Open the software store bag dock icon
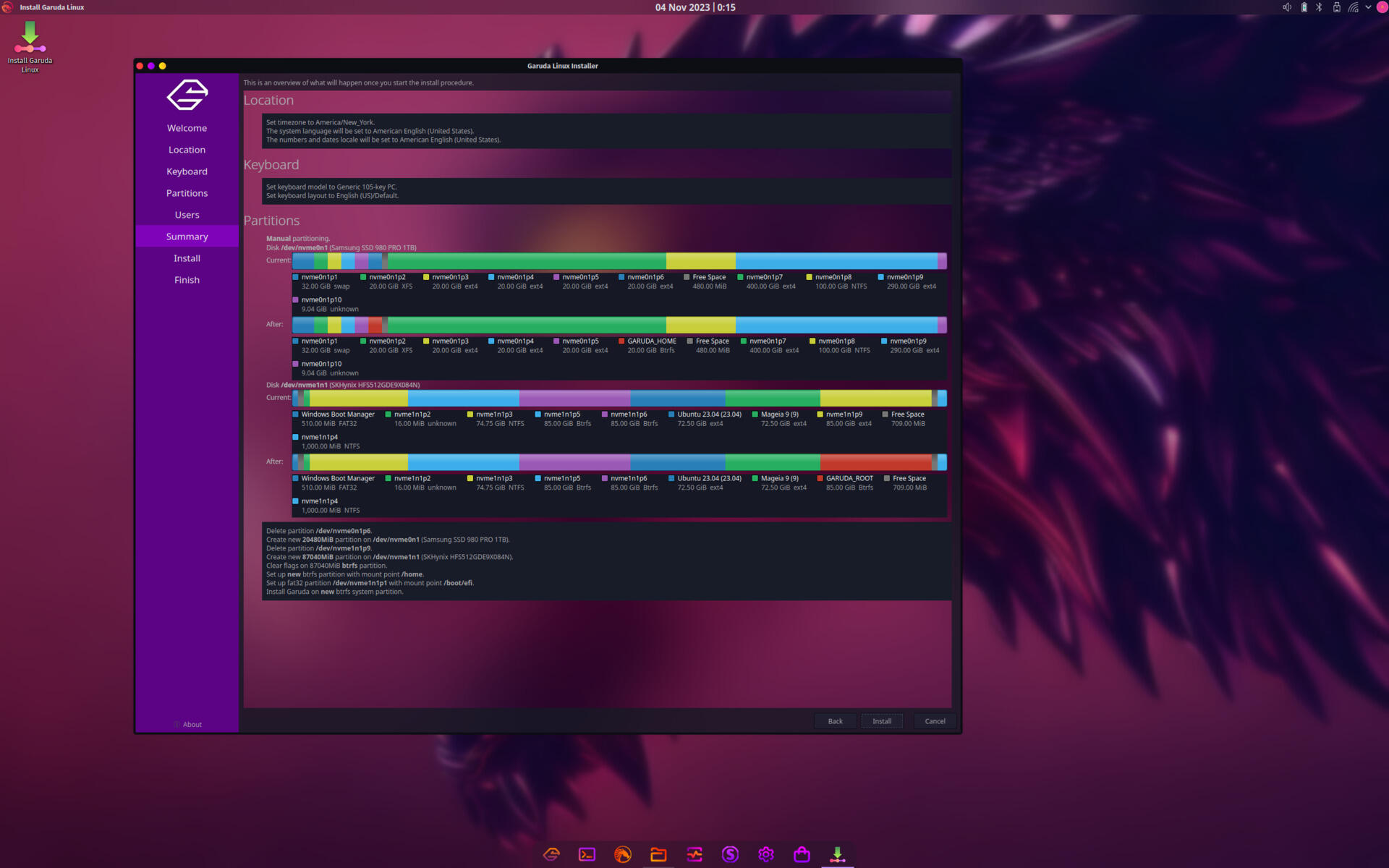Viewport: 1389px width, 868px height. click(802, 854)
